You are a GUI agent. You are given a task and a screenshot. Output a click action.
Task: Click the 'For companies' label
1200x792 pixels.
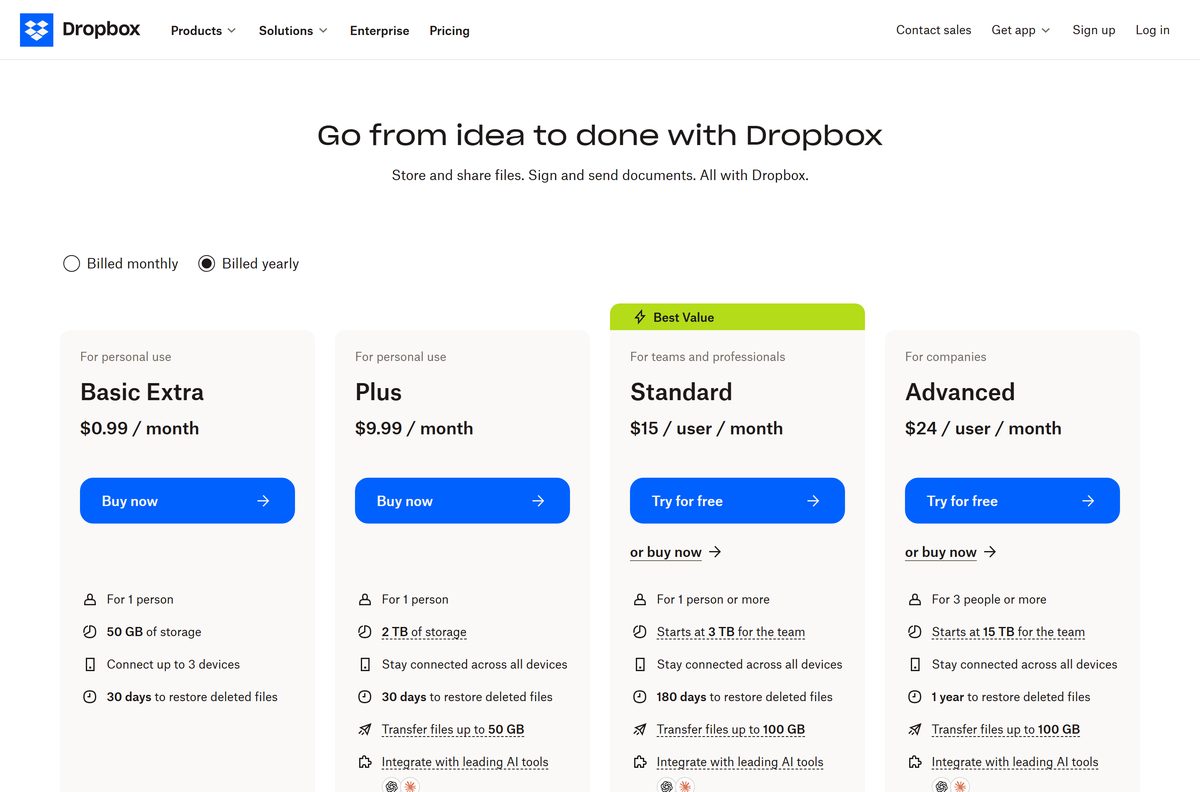(x=946, y=357)
